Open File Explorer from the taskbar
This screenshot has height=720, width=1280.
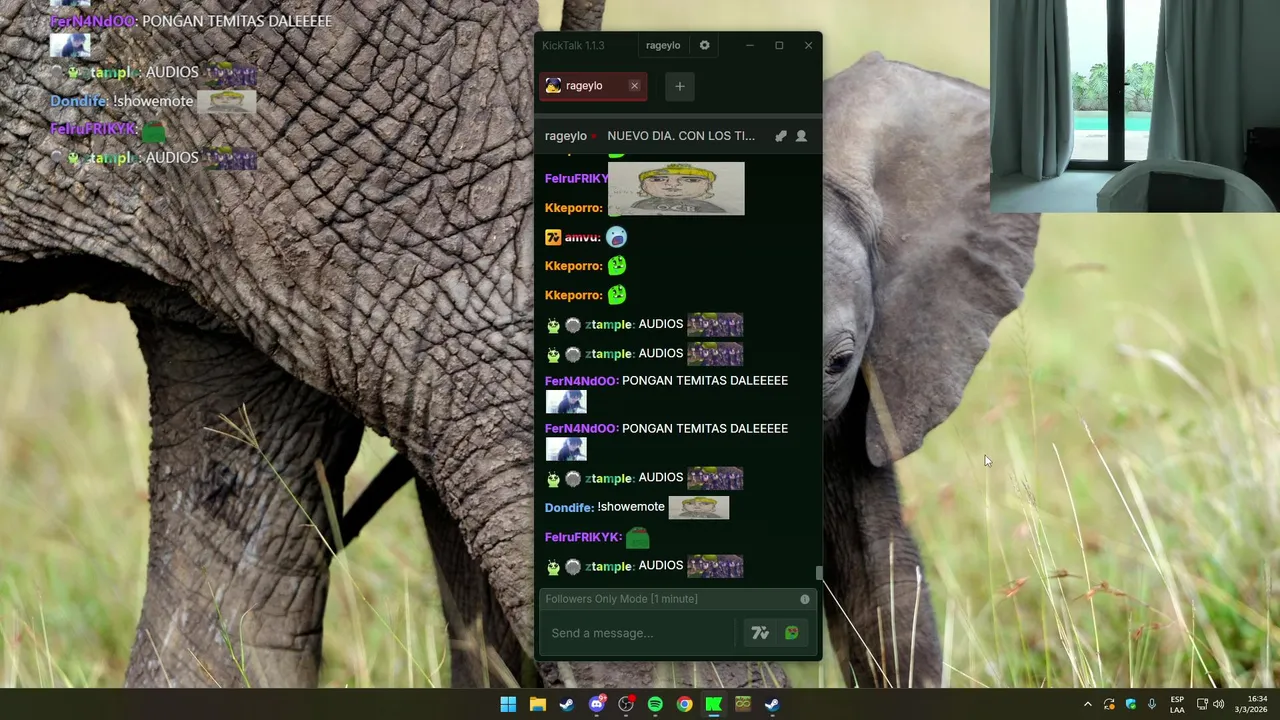click(537, 704)
